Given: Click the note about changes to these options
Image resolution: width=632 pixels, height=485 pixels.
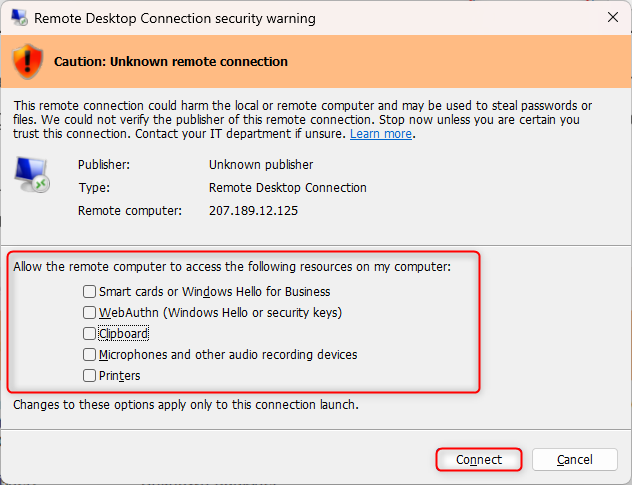Looking at the screenshot, I should click(x=185, y=405).
